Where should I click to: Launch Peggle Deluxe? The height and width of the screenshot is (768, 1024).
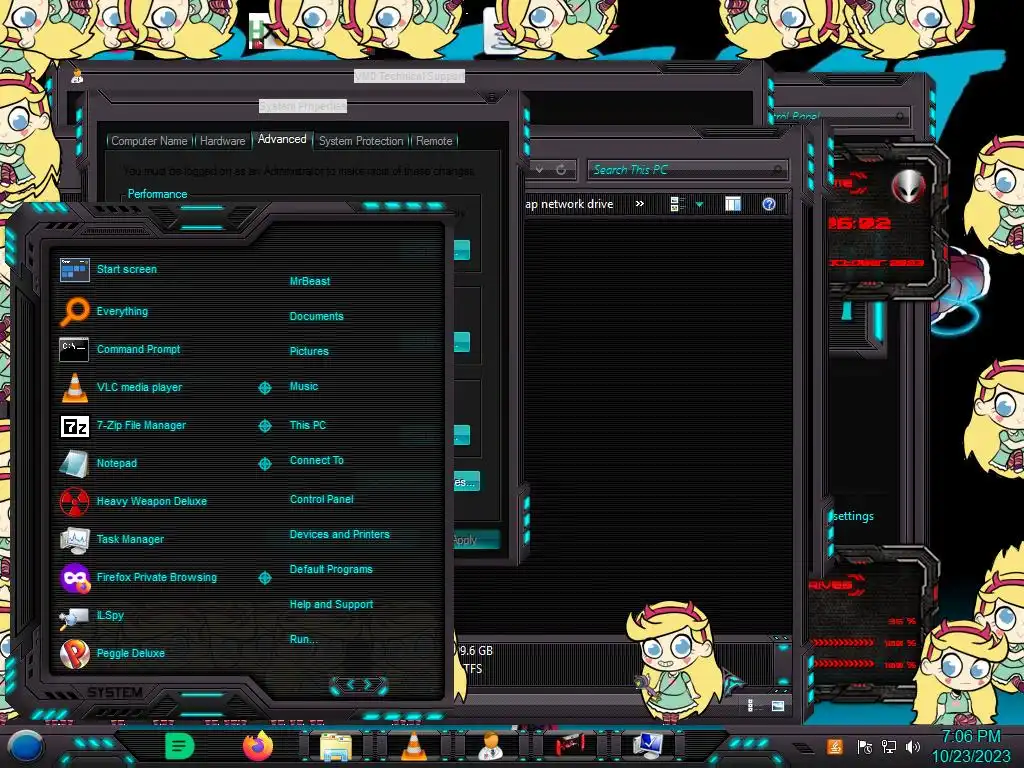(x=131, y=653)
